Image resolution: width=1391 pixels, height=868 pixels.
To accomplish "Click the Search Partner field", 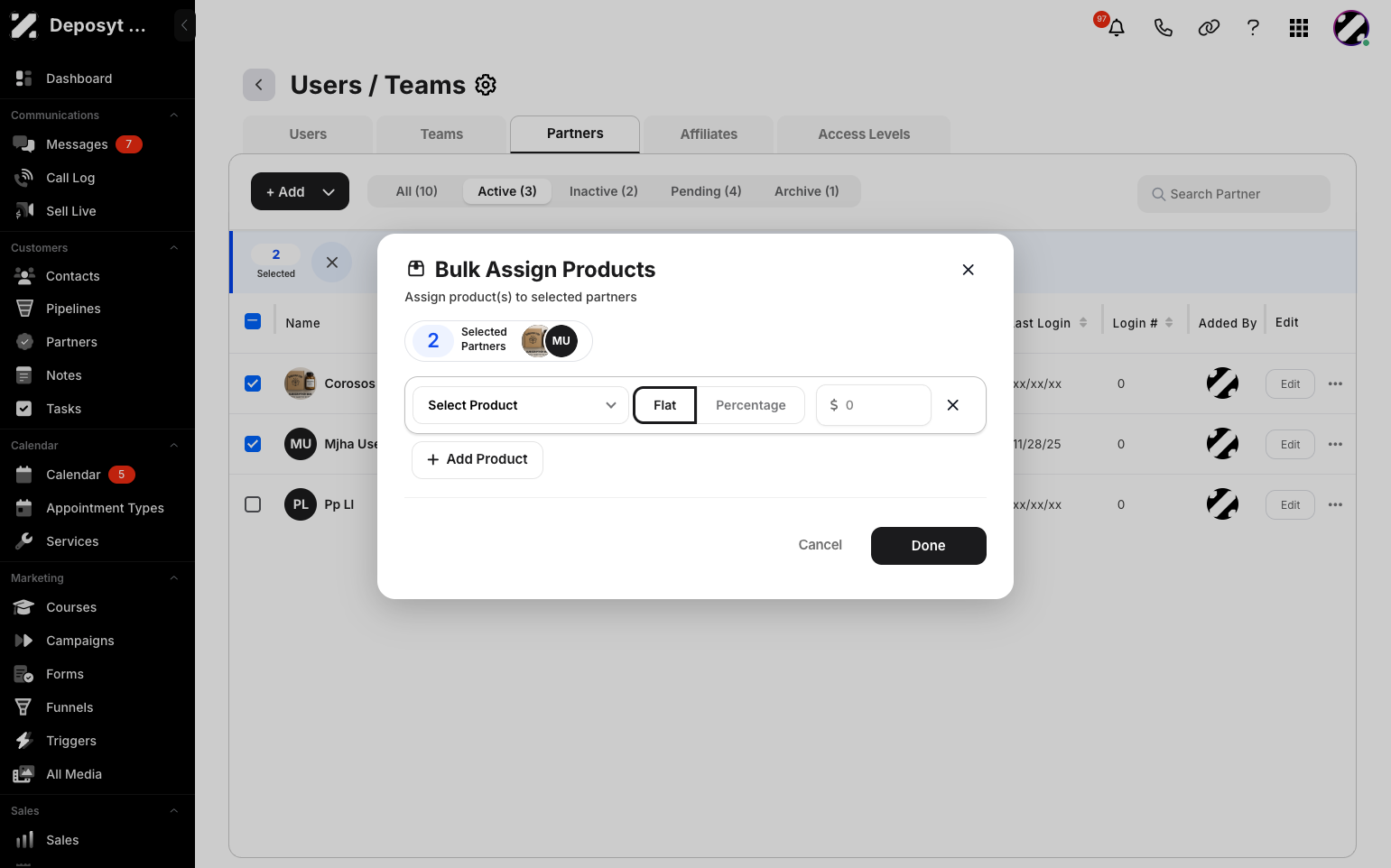I will [1233, 194].
